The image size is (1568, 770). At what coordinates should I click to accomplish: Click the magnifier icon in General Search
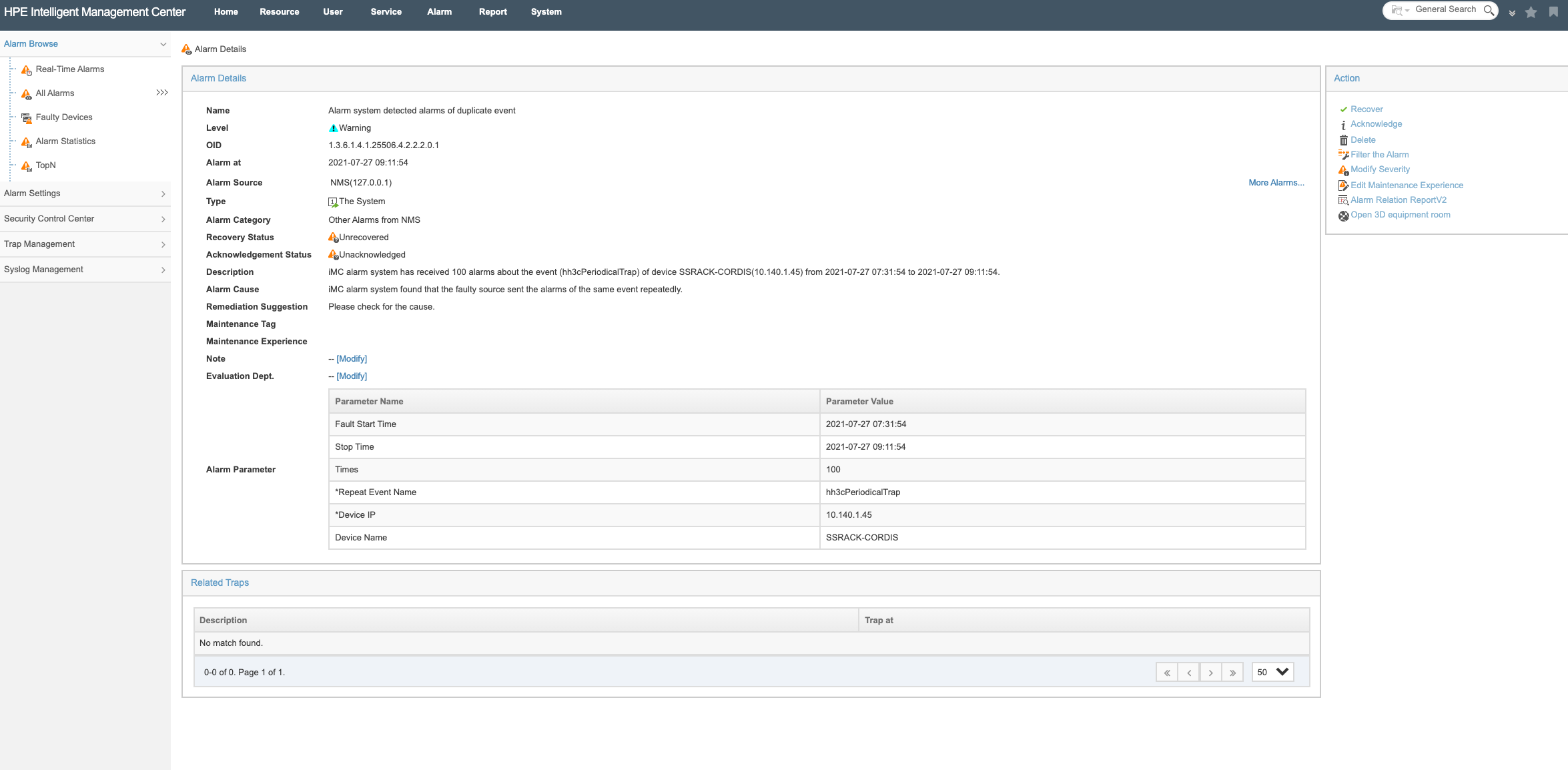click(1489, 10)
